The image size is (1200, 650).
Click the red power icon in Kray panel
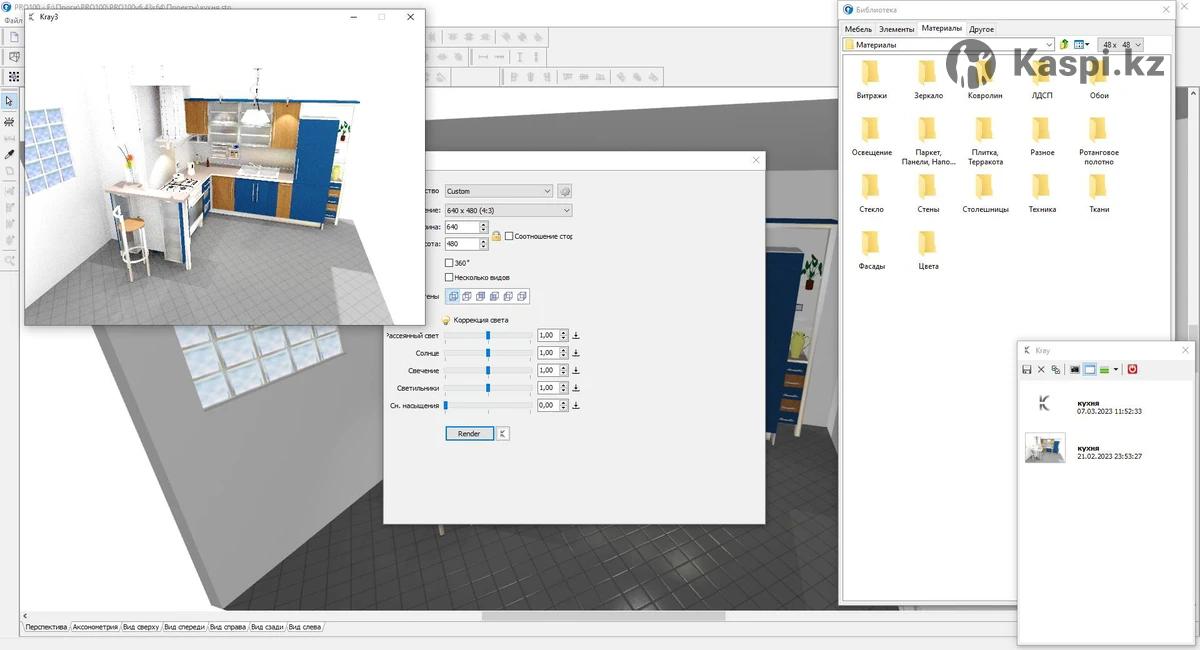tap(1133, 370)
